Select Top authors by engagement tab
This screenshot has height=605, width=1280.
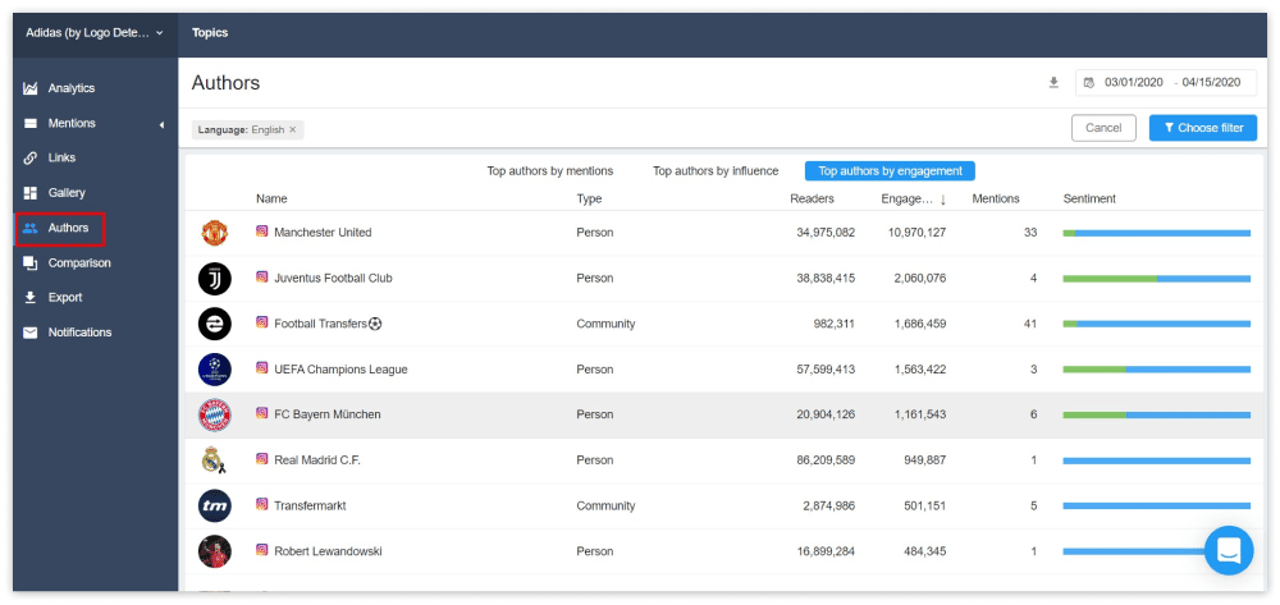pyautogui.click(x=890, y=171)
